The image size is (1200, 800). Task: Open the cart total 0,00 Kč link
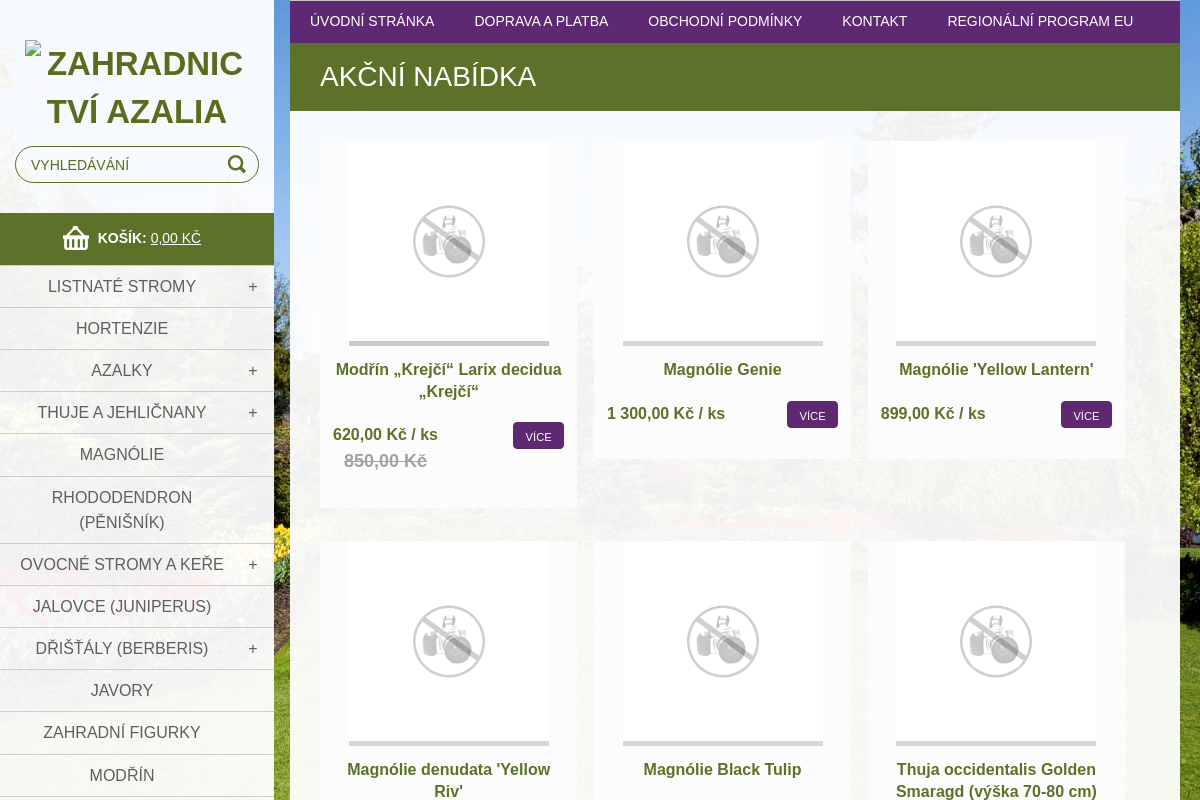176,238
